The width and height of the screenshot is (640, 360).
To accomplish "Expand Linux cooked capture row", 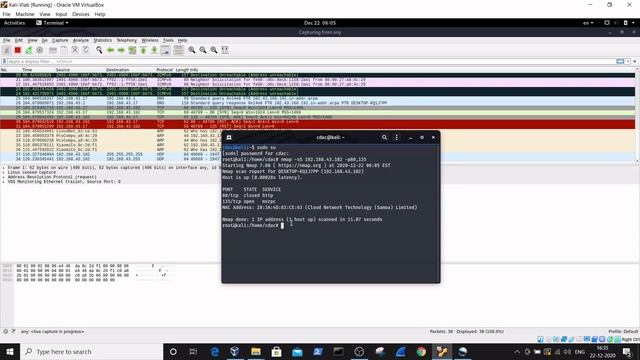I will click(4, 172).
